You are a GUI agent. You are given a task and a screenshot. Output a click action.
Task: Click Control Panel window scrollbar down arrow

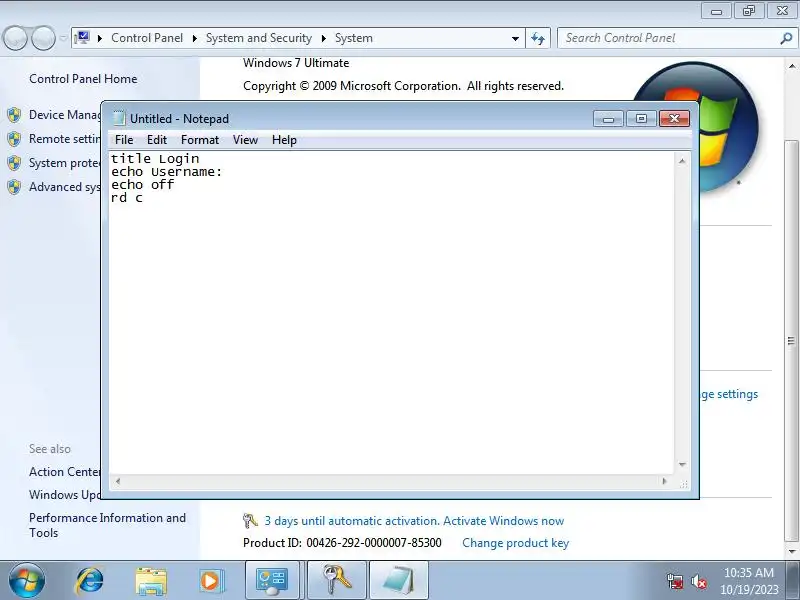791,551
